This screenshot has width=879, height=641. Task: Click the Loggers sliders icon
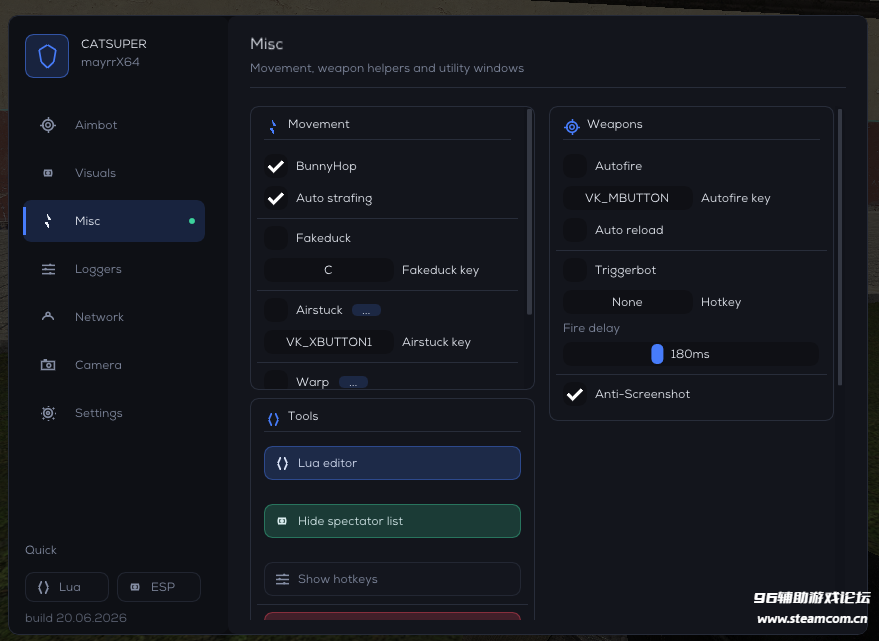click(48, 269)
